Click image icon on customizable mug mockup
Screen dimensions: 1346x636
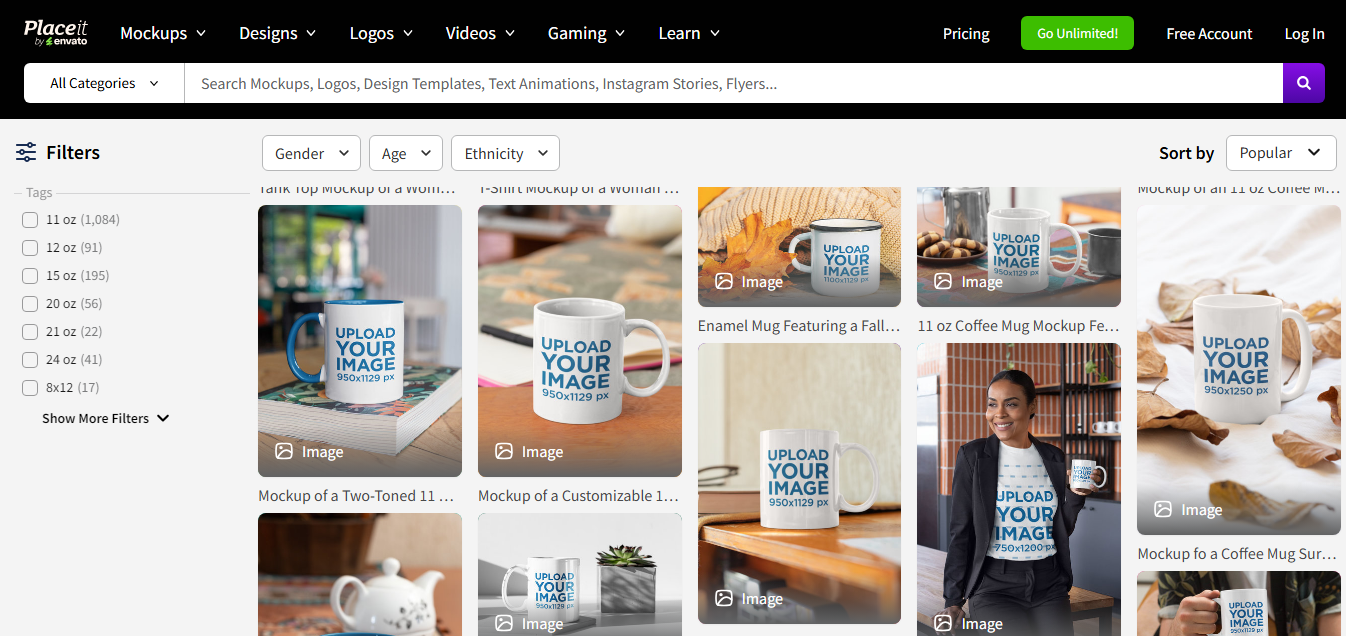click(504, 451)
